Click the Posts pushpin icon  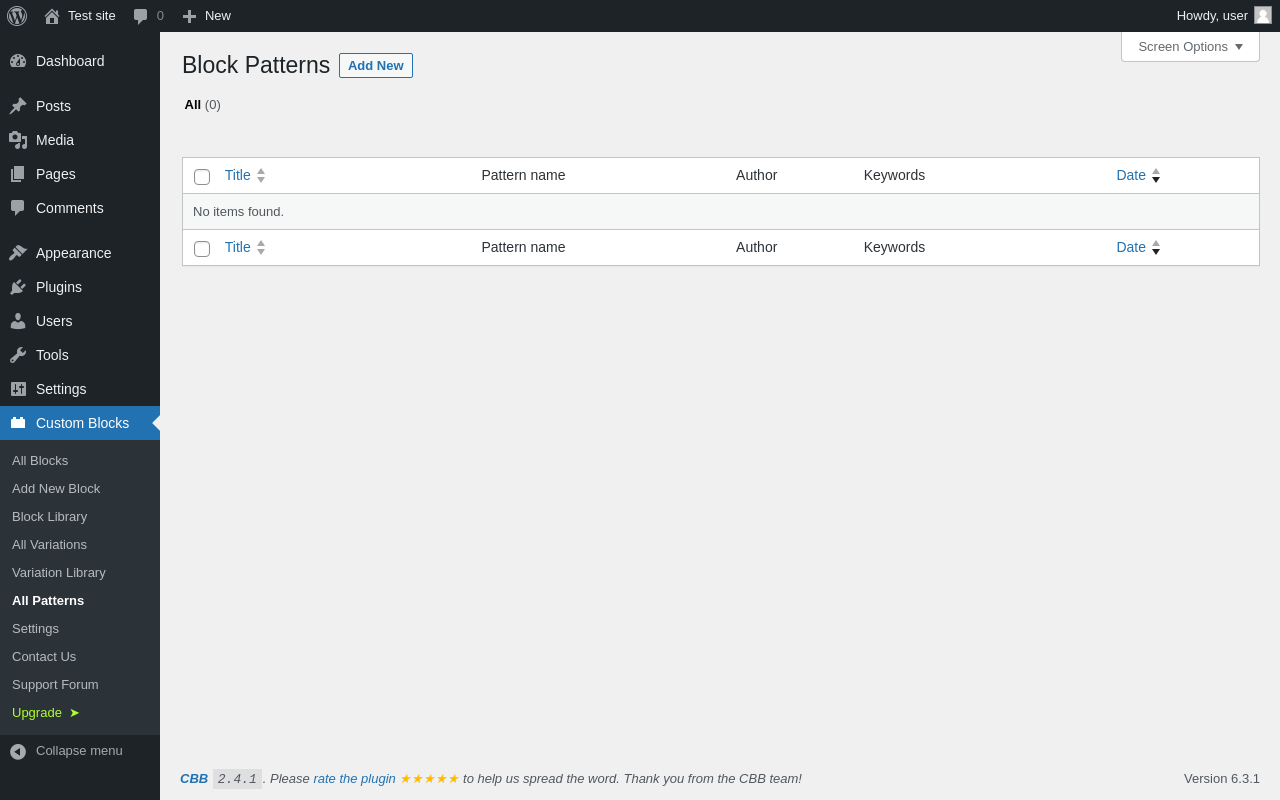click(18, 106)
